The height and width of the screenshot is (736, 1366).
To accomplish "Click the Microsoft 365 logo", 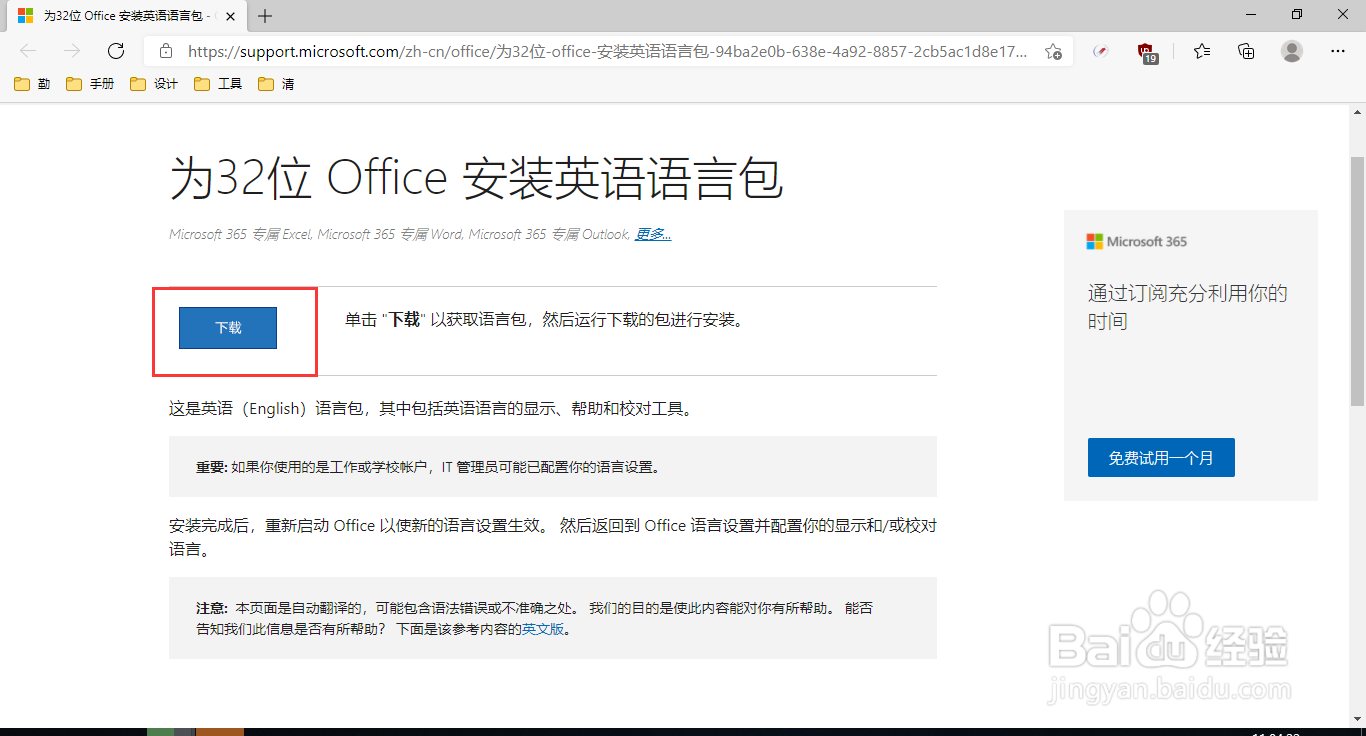I will coord(1137,241).
